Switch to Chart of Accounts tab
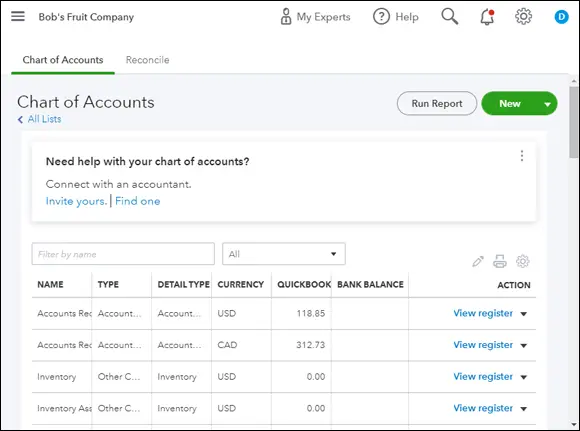Image resolution: width=580 pixels, height=431 pixels. click(63, 60)
